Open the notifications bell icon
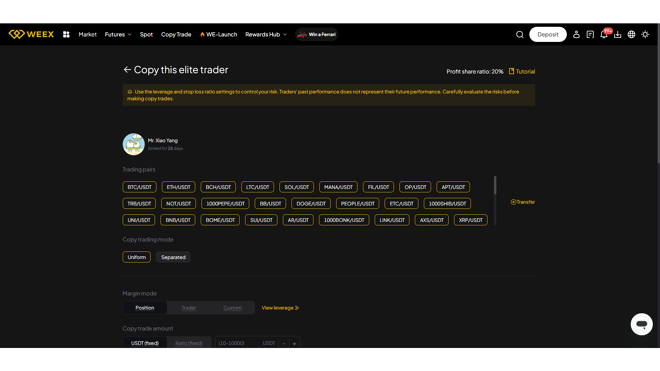This screenshot has width=660, height=371. tap(604, 35)
